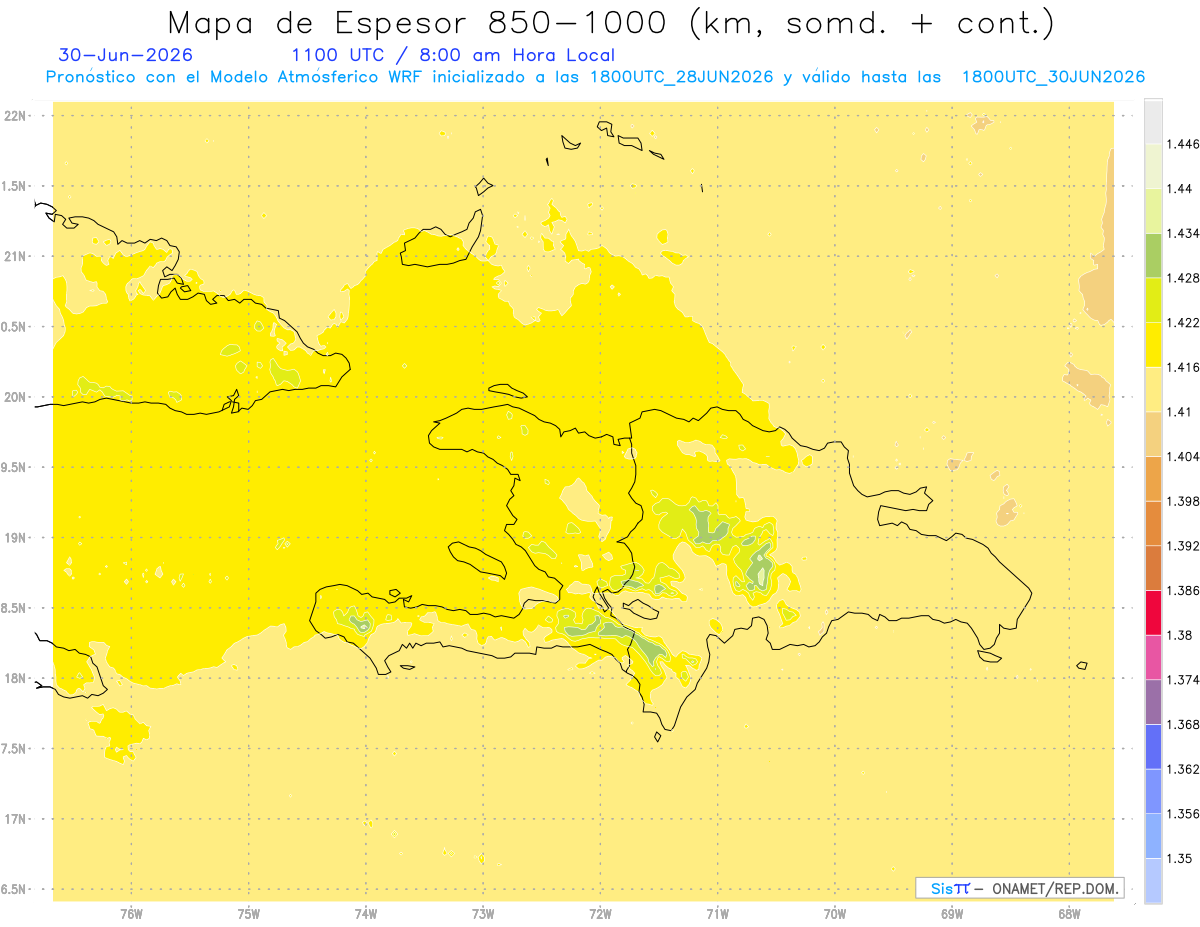Select the purple colorbar swatch above 1.368
The height and width of the screenshot is (927, 1200).
1153,702
